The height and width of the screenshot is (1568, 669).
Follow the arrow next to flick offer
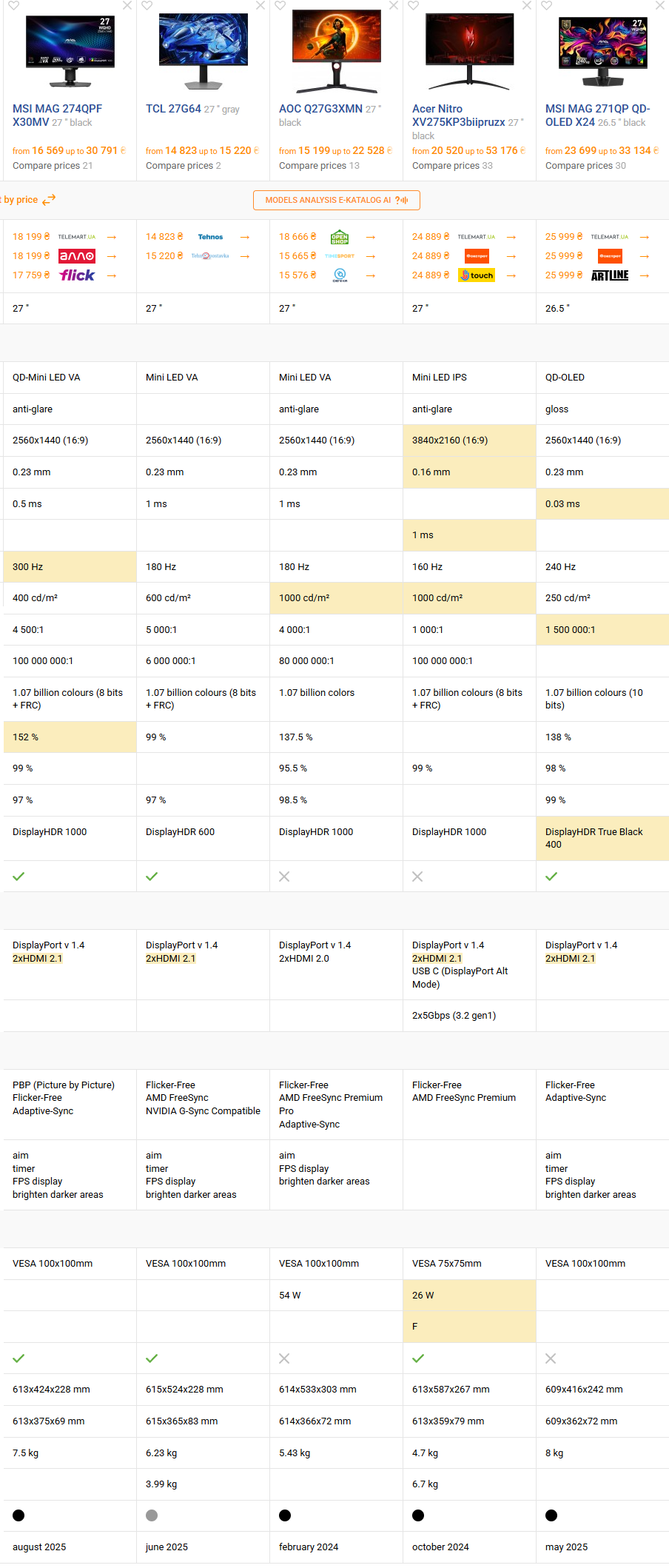click(x=112, y=275)
